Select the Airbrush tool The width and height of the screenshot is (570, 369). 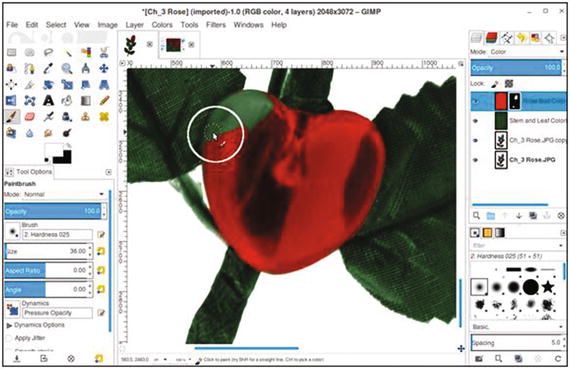coord(48,117)
